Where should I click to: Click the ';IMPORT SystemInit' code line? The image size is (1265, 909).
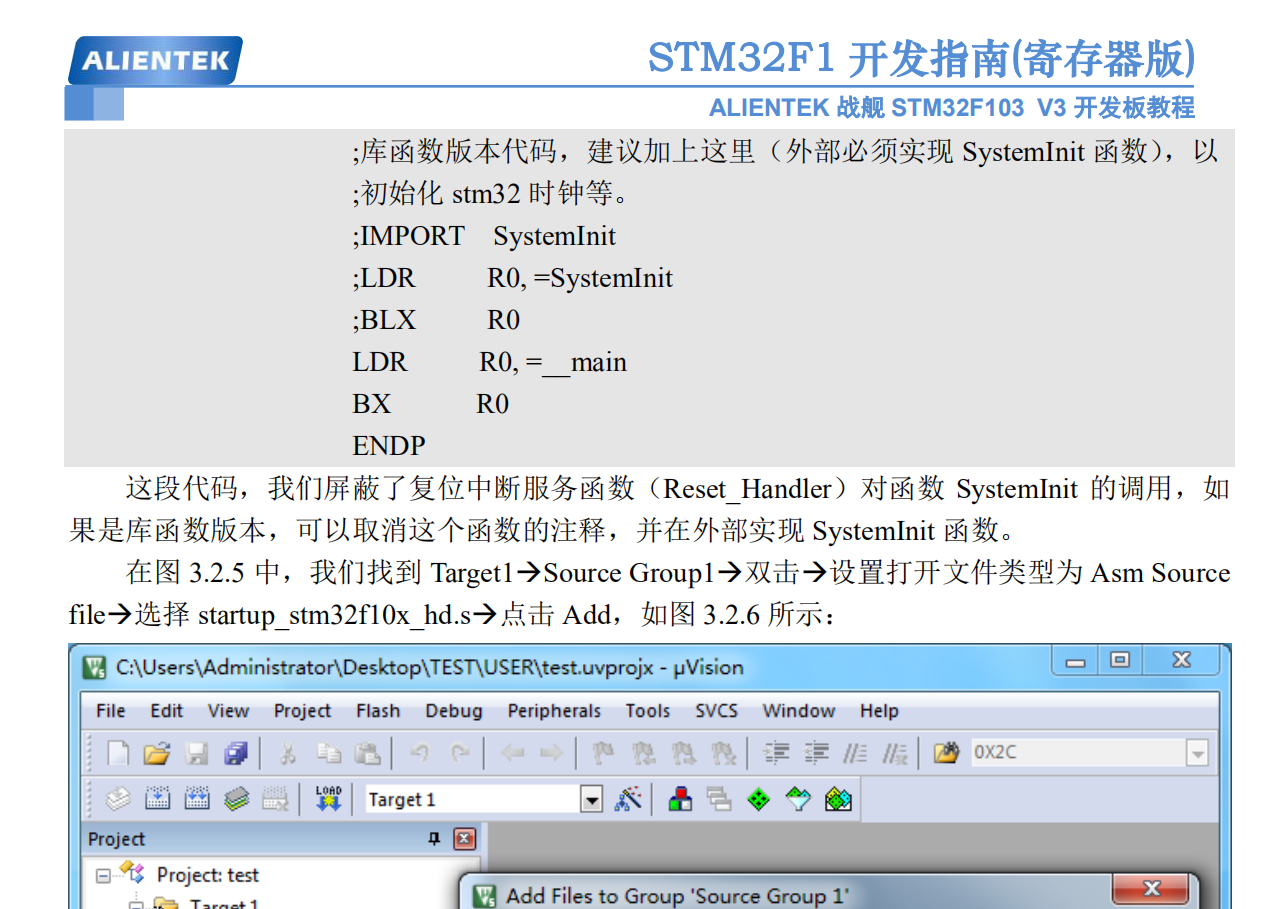point(484,236)
